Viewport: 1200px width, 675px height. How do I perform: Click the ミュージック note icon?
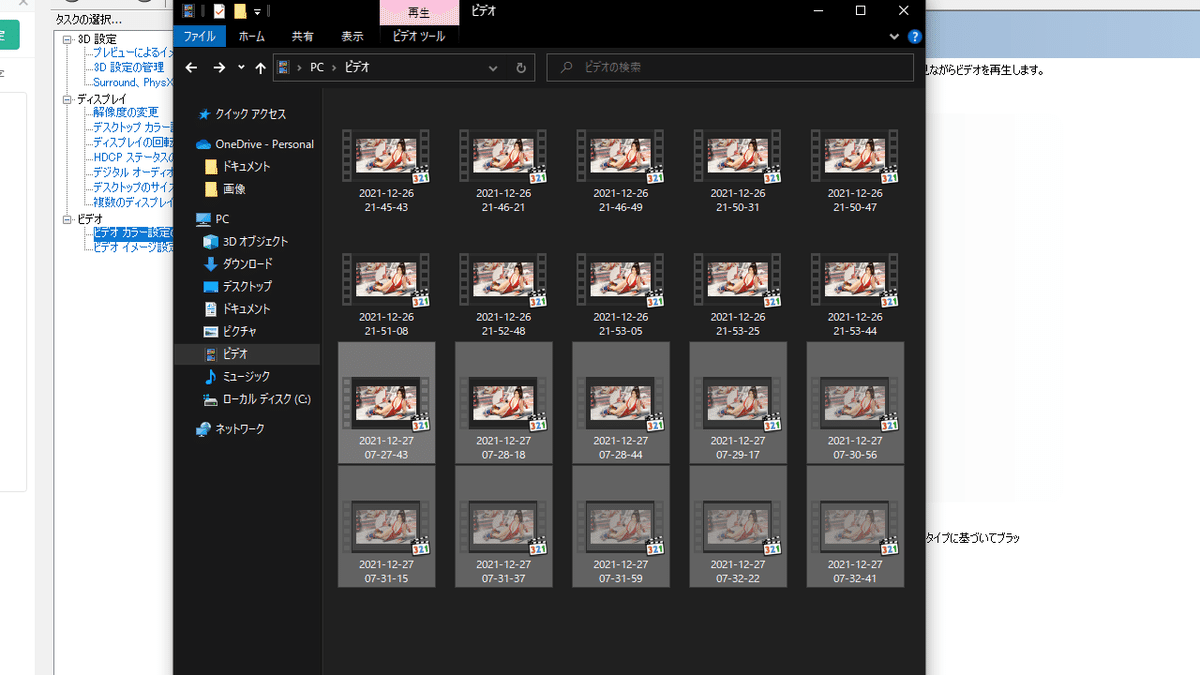[x=211, y=376]
